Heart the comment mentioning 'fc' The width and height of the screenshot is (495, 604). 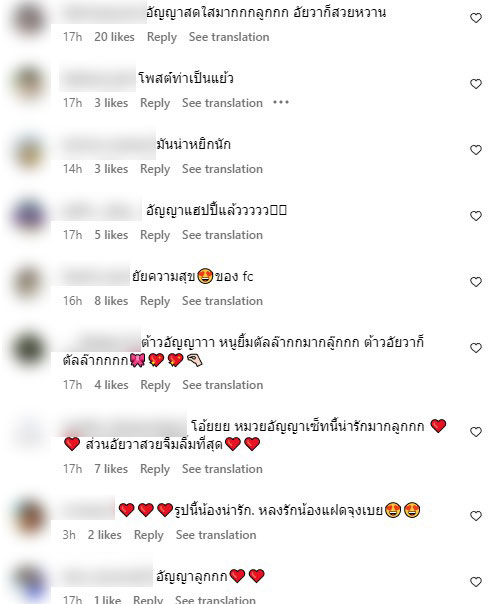coord(476,282)
